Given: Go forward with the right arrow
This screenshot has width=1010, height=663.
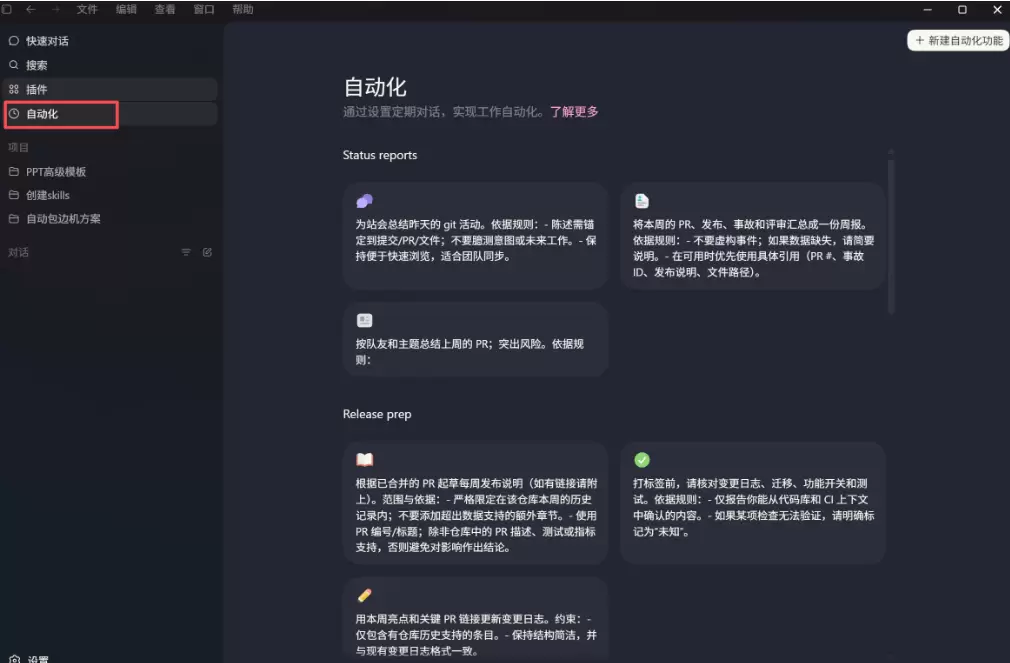Looking at the screenshot, I should click(x=55, y=10).
